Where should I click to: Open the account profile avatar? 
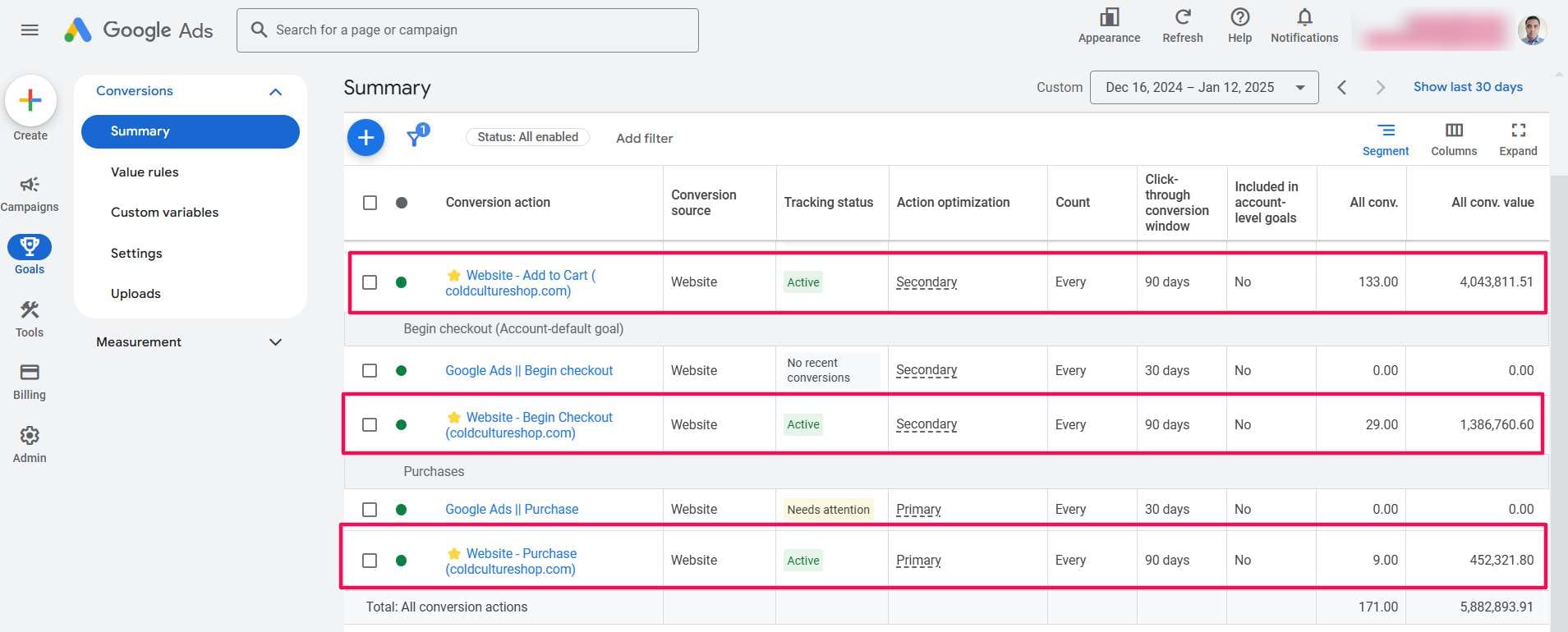pos(1532,30)
